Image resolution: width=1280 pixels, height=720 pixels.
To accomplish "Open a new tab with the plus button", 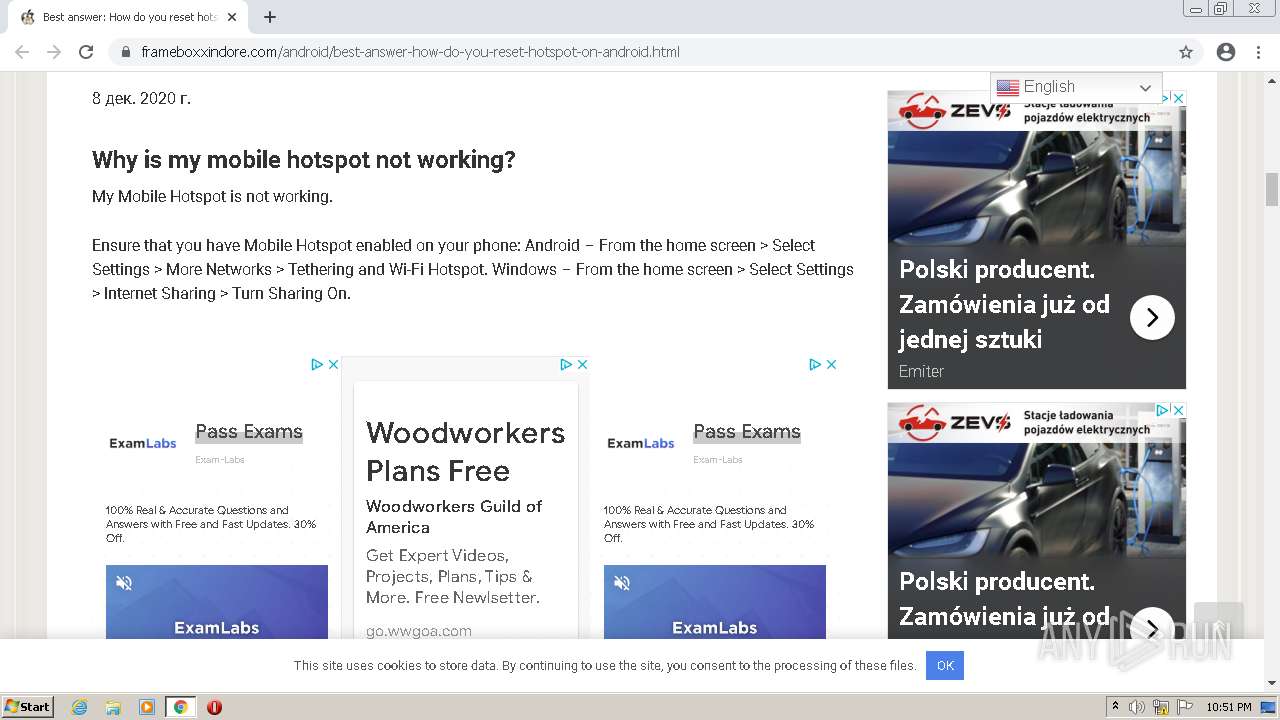I will click(270, 17).
